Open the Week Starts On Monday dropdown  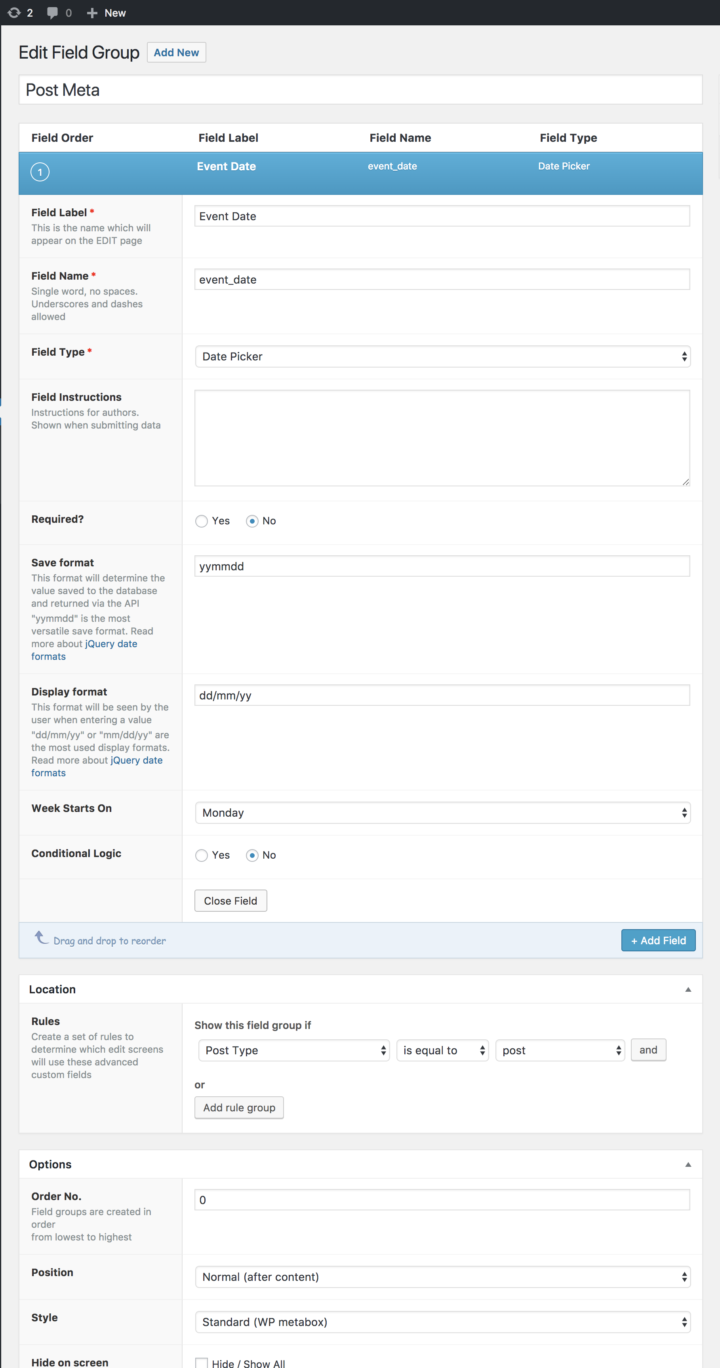coord(442,813)
